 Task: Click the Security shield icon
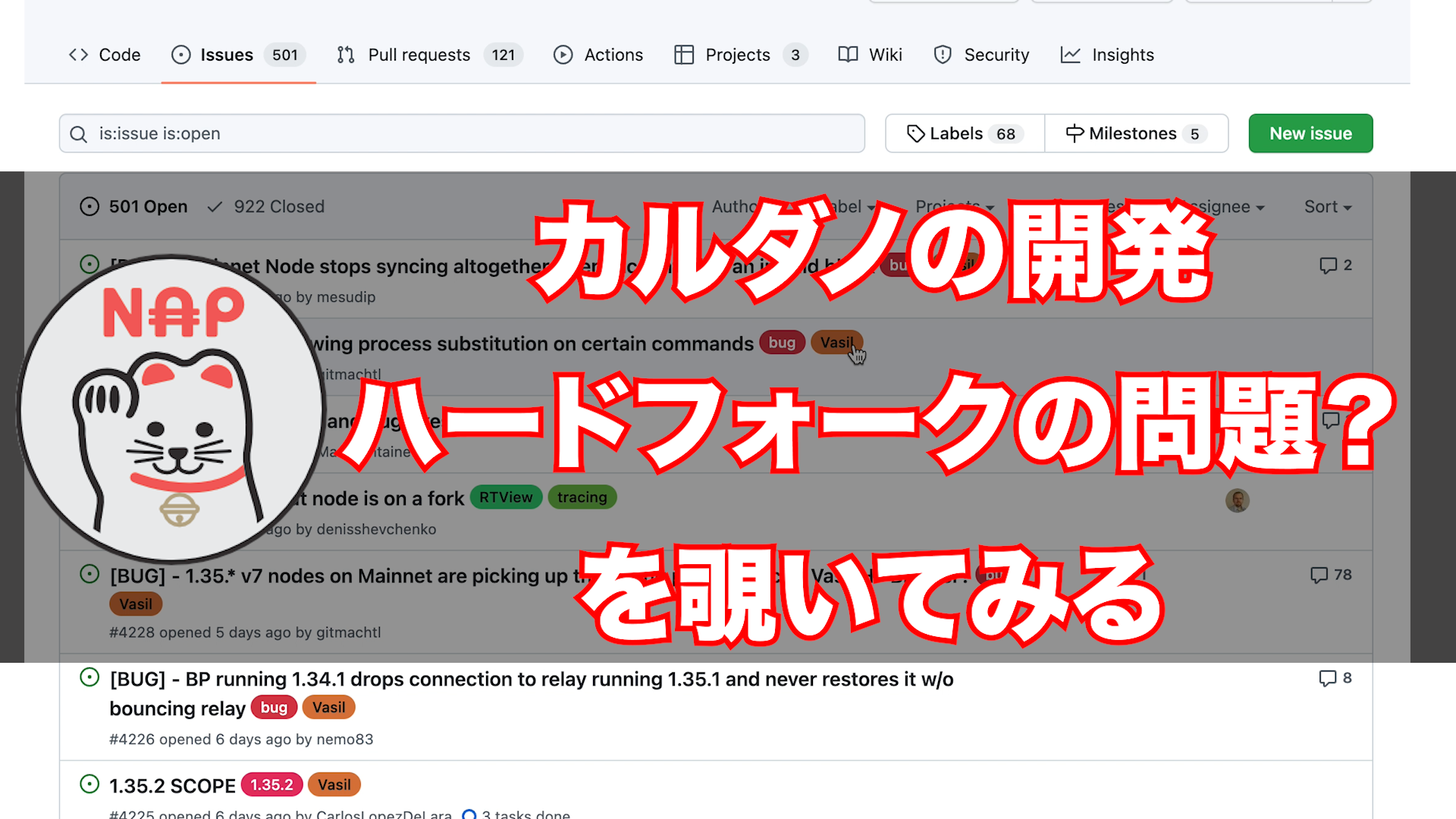943,55
